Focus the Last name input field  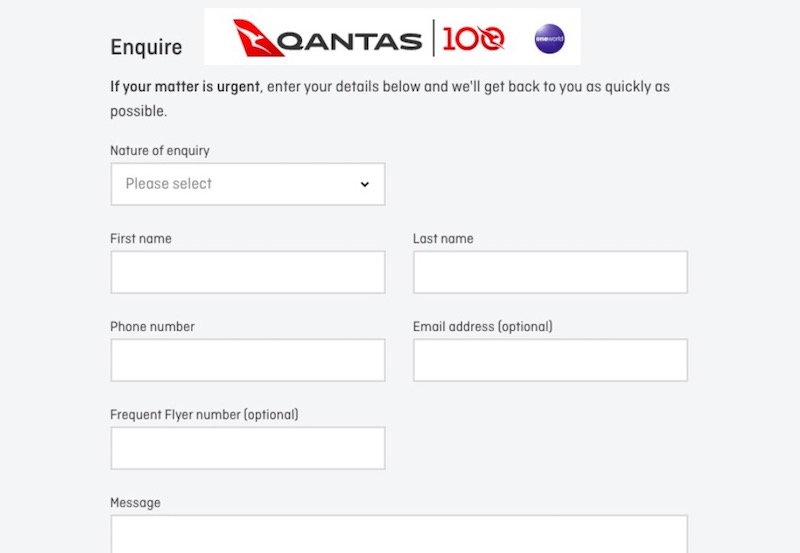click(x=550, y=272)
